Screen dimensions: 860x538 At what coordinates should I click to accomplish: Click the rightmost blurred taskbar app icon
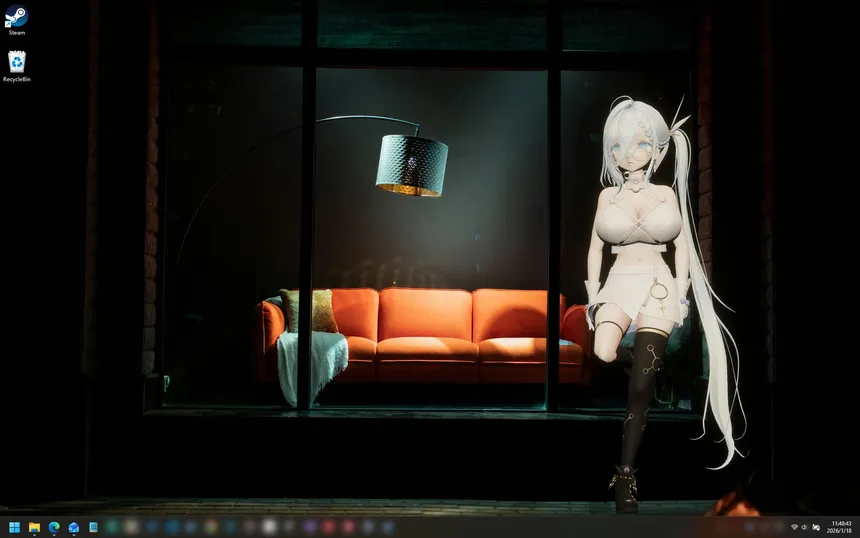[x=387, y=527]
